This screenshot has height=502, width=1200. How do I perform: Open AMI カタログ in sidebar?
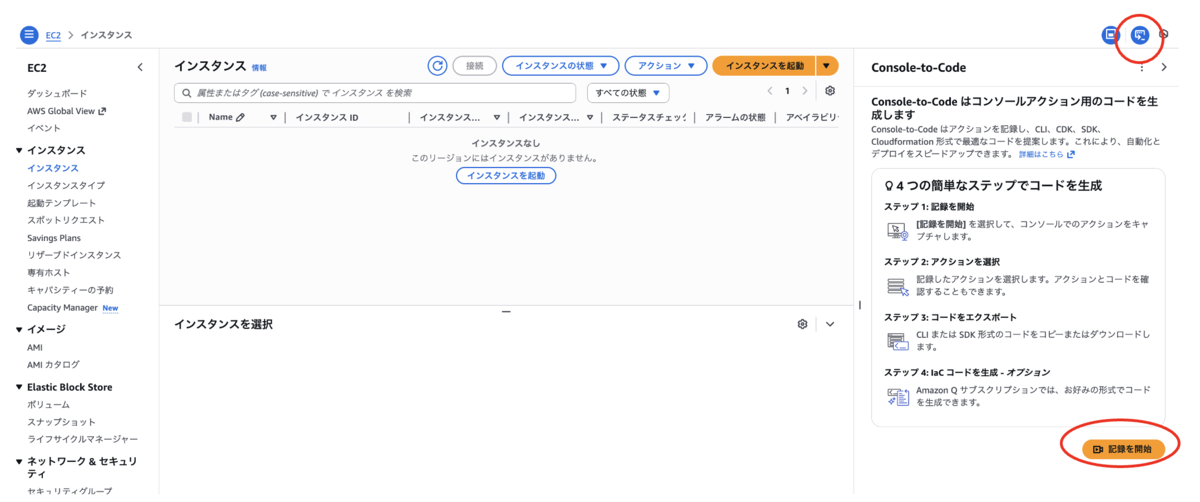click(53, 365)
